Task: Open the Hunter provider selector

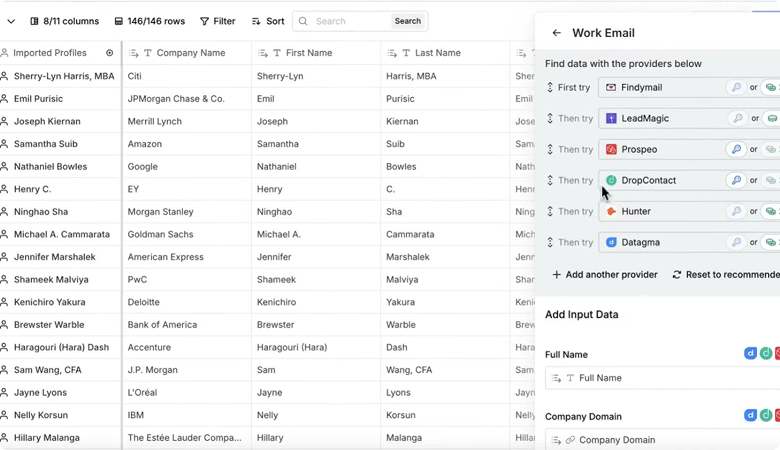Action: point(689,211)
